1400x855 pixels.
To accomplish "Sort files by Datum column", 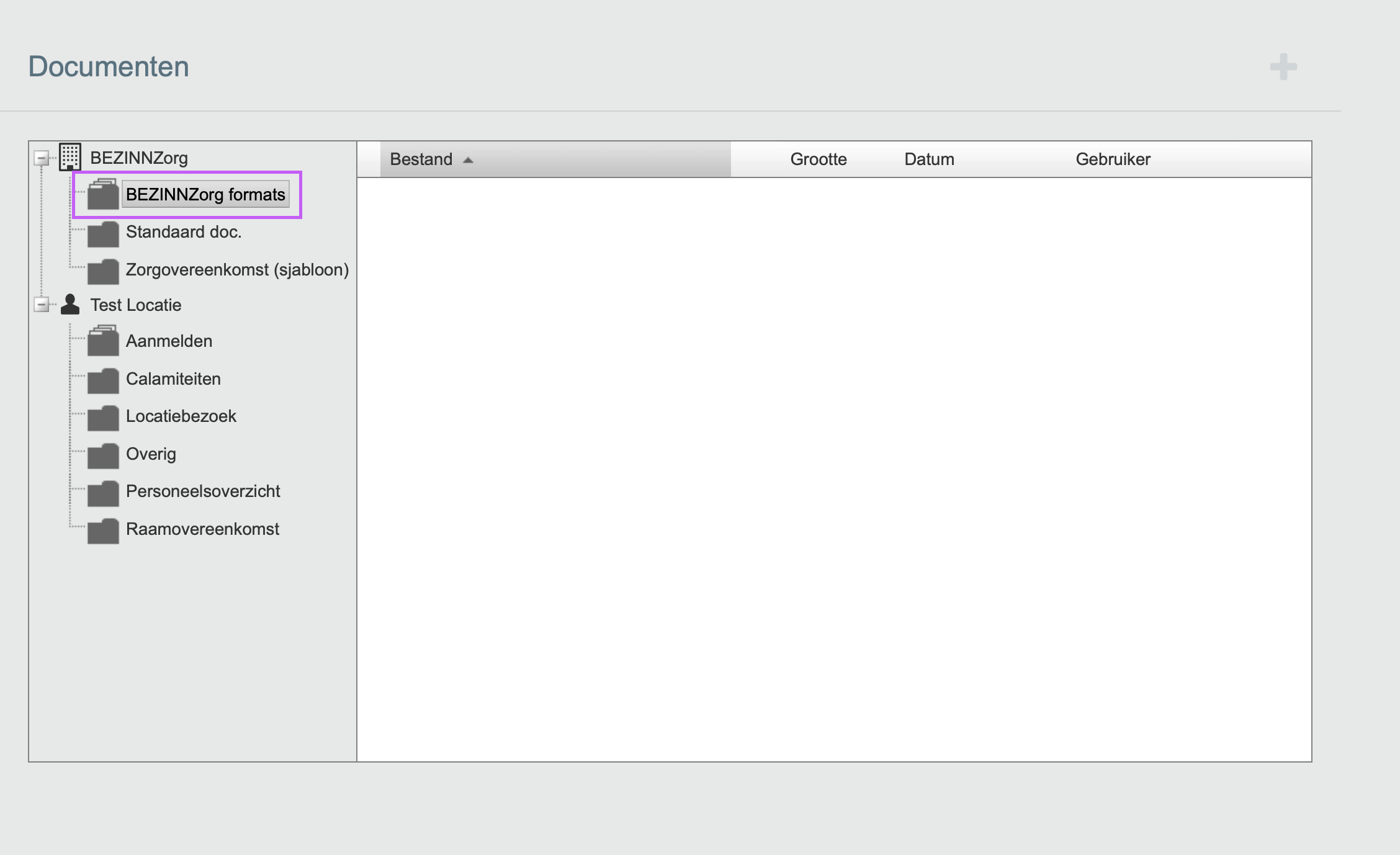I will pos(929,159).
